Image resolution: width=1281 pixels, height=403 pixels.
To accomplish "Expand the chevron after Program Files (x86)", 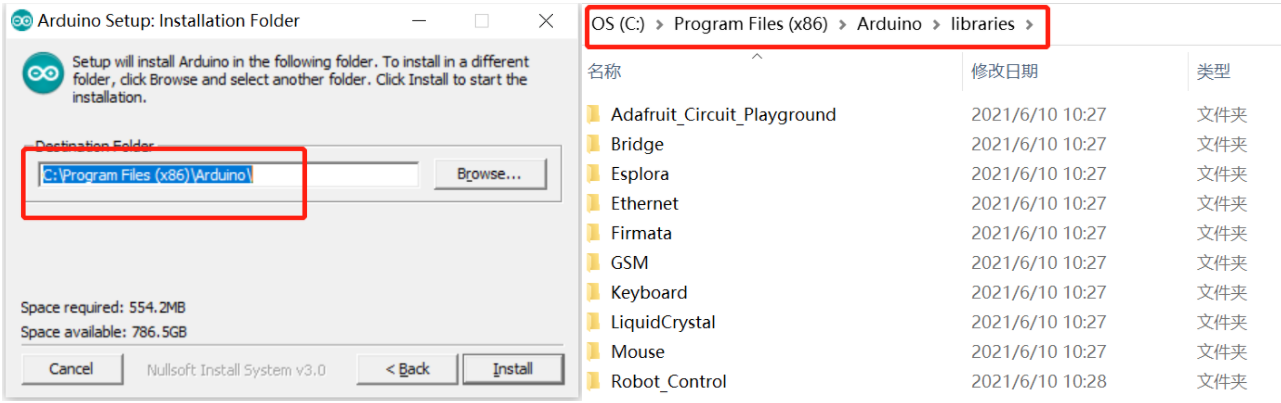I will [843, 24].
